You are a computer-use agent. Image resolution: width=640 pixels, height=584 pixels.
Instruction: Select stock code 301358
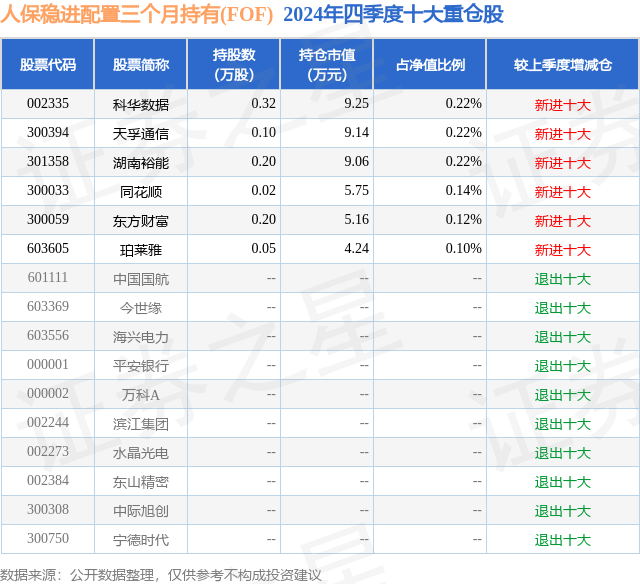tap(48, 162)
